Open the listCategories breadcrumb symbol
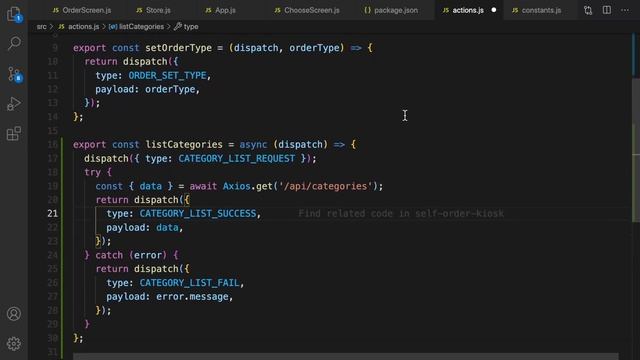Viewport: 640px width, 360px height. click(136, 27)
